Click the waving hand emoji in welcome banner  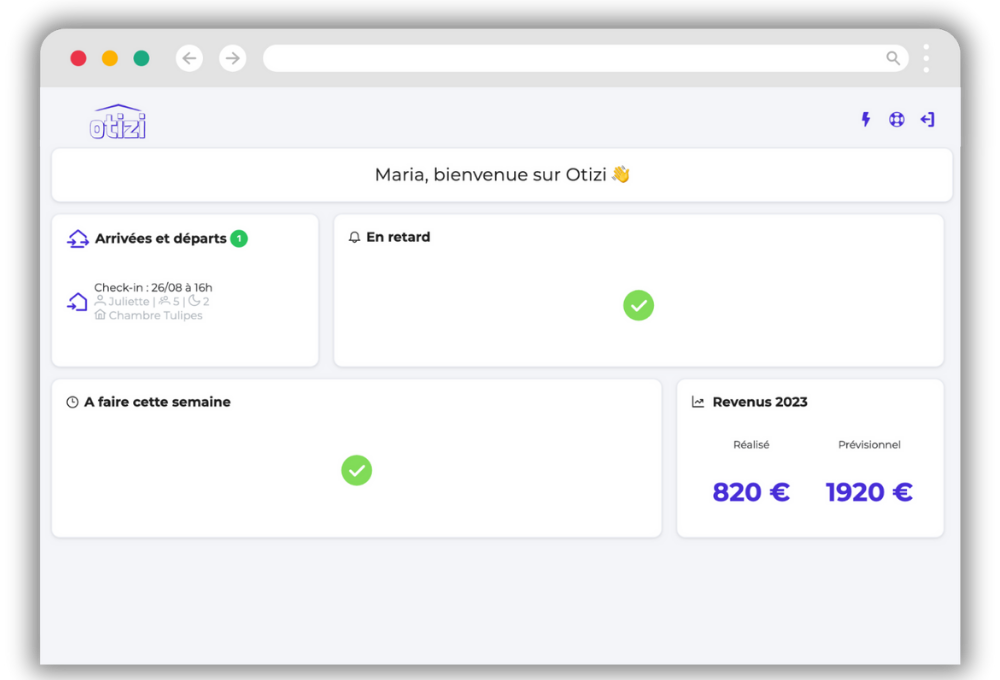(x=621, y=174)
